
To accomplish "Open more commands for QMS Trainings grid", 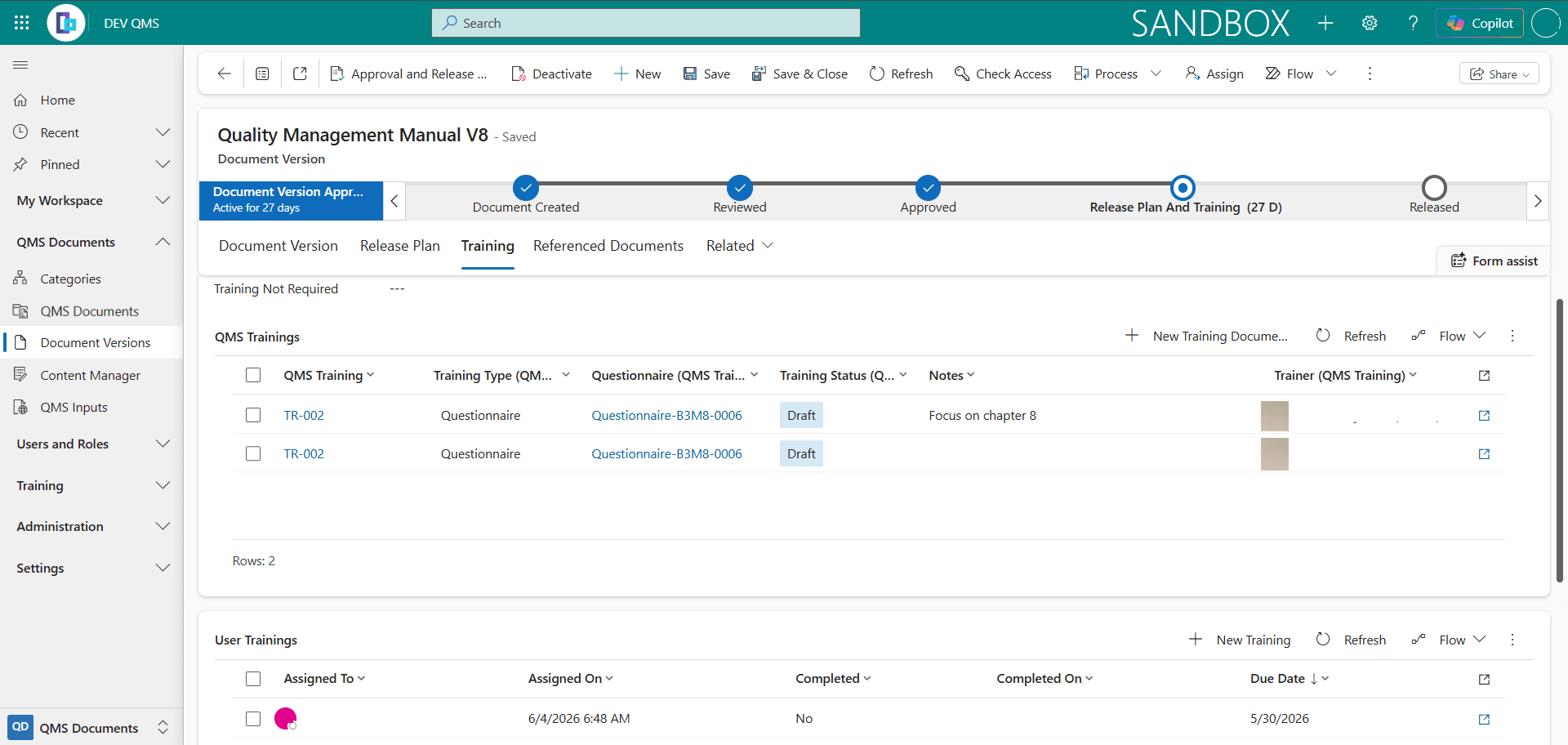I will [1512, 336].
